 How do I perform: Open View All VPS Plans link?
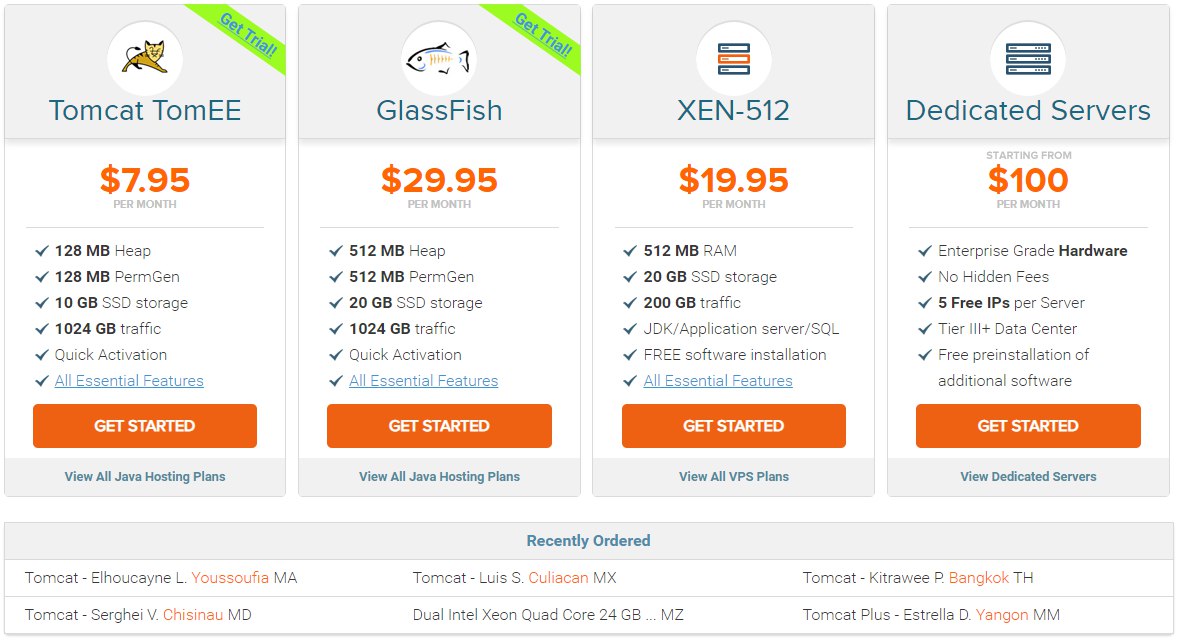(x=734, y=477)
